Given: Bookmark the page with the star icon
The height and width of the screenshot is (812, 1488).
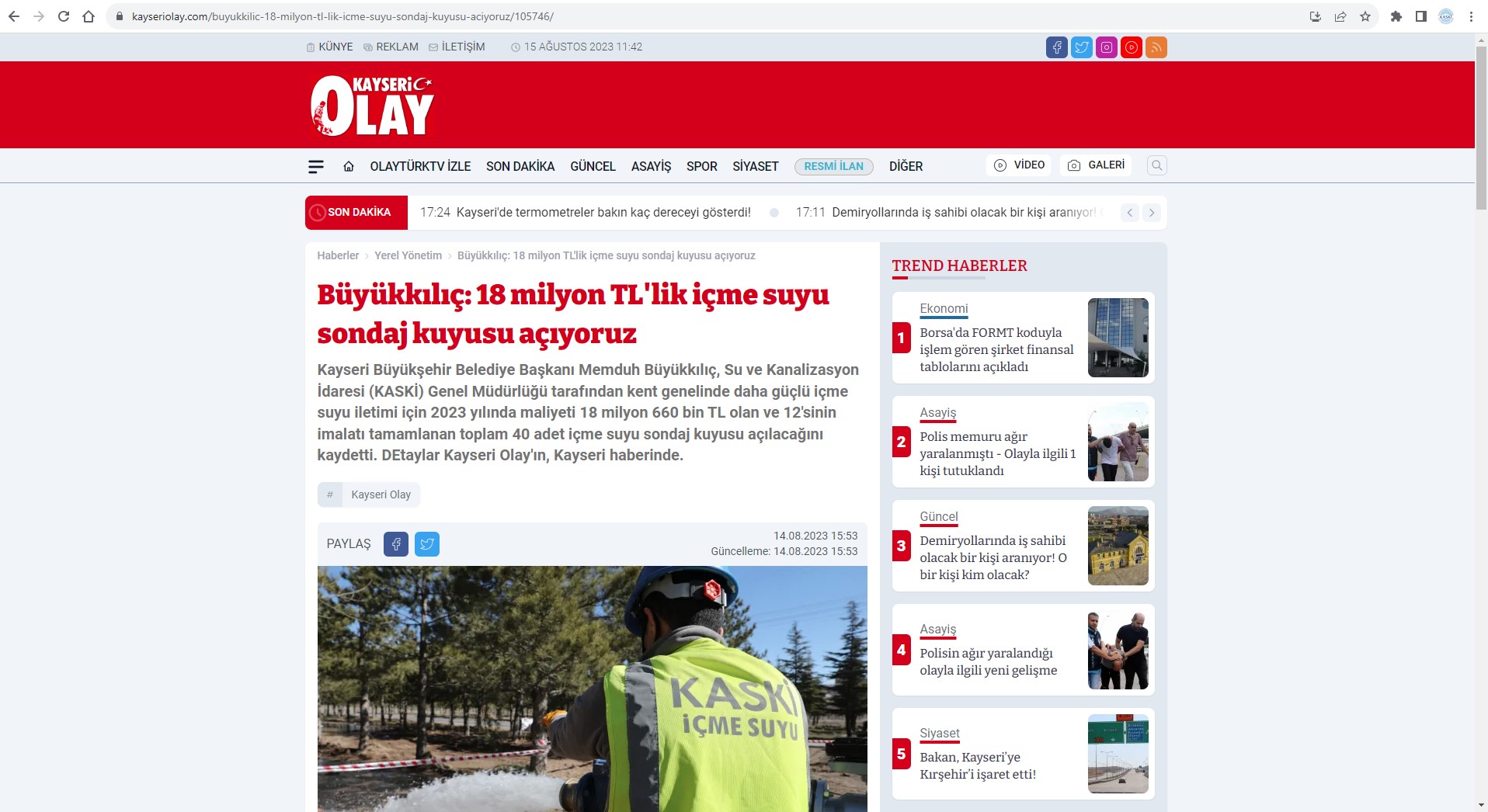Looking at the screenshot, I should (x=1365, y=16).
